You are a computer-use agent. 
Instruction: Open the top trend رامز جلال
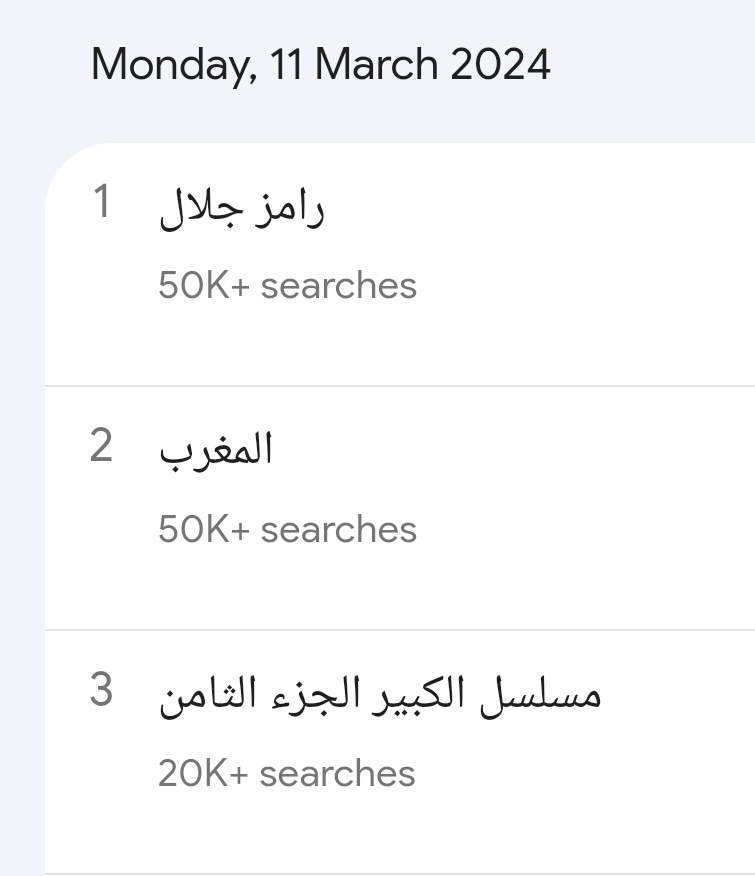241,208
